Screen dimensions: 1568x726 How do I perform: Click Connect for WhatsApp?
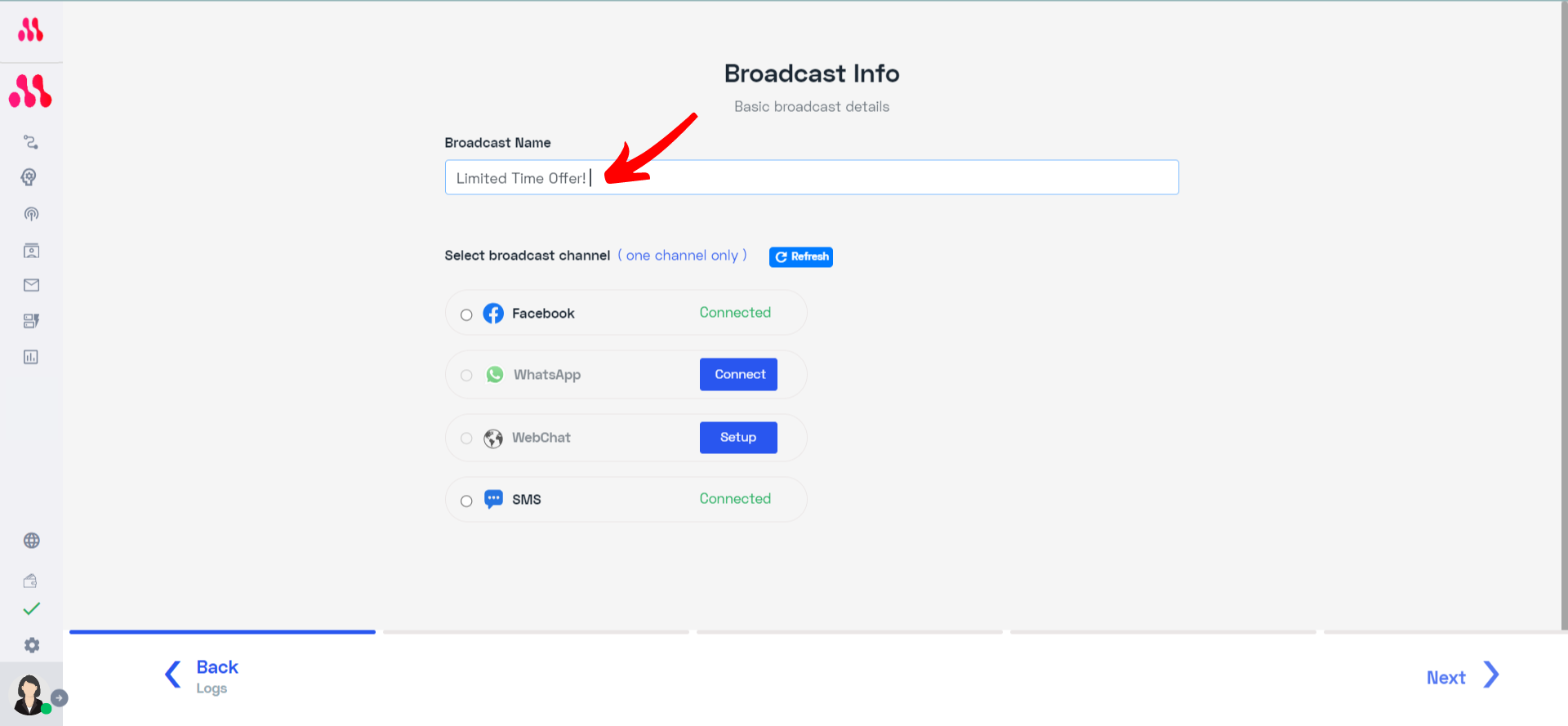(x=738, y=375)
